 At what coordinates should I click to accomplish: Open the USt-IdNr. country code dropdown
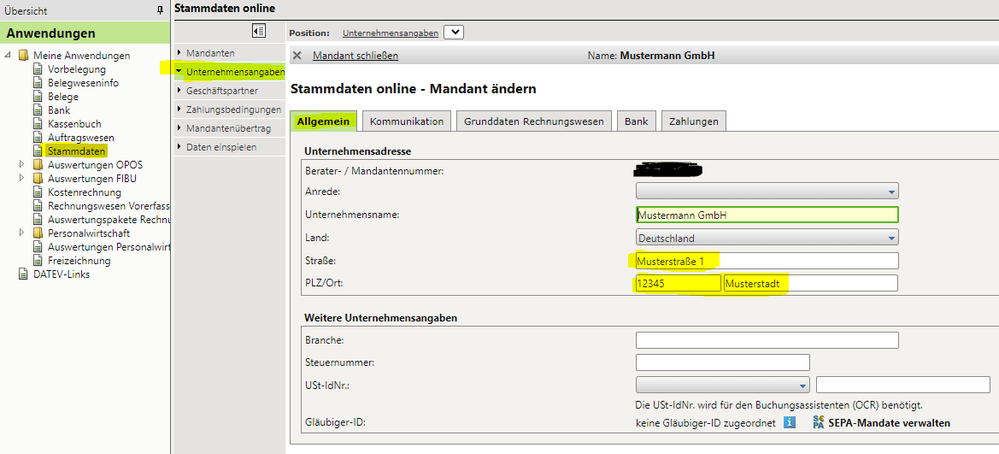[x=722, y=385]
